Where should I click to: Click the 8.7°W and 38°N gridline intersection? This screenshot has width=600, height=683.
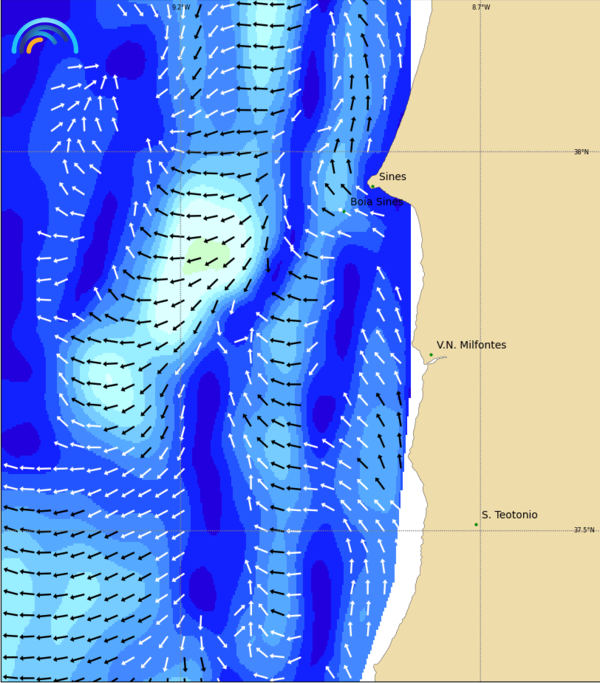[x=481, y=152]
